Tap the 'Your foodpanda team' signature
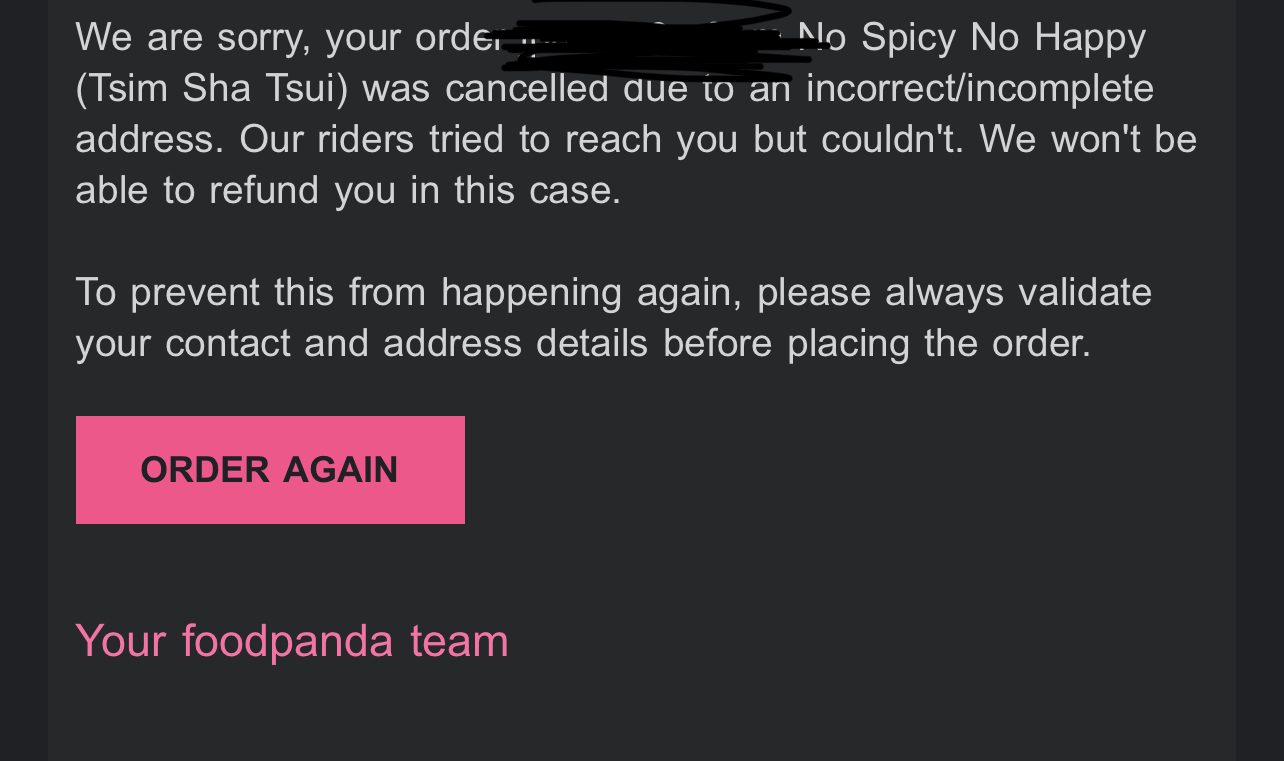This screenshot has height=761, width=1284. tap(292, 641)
